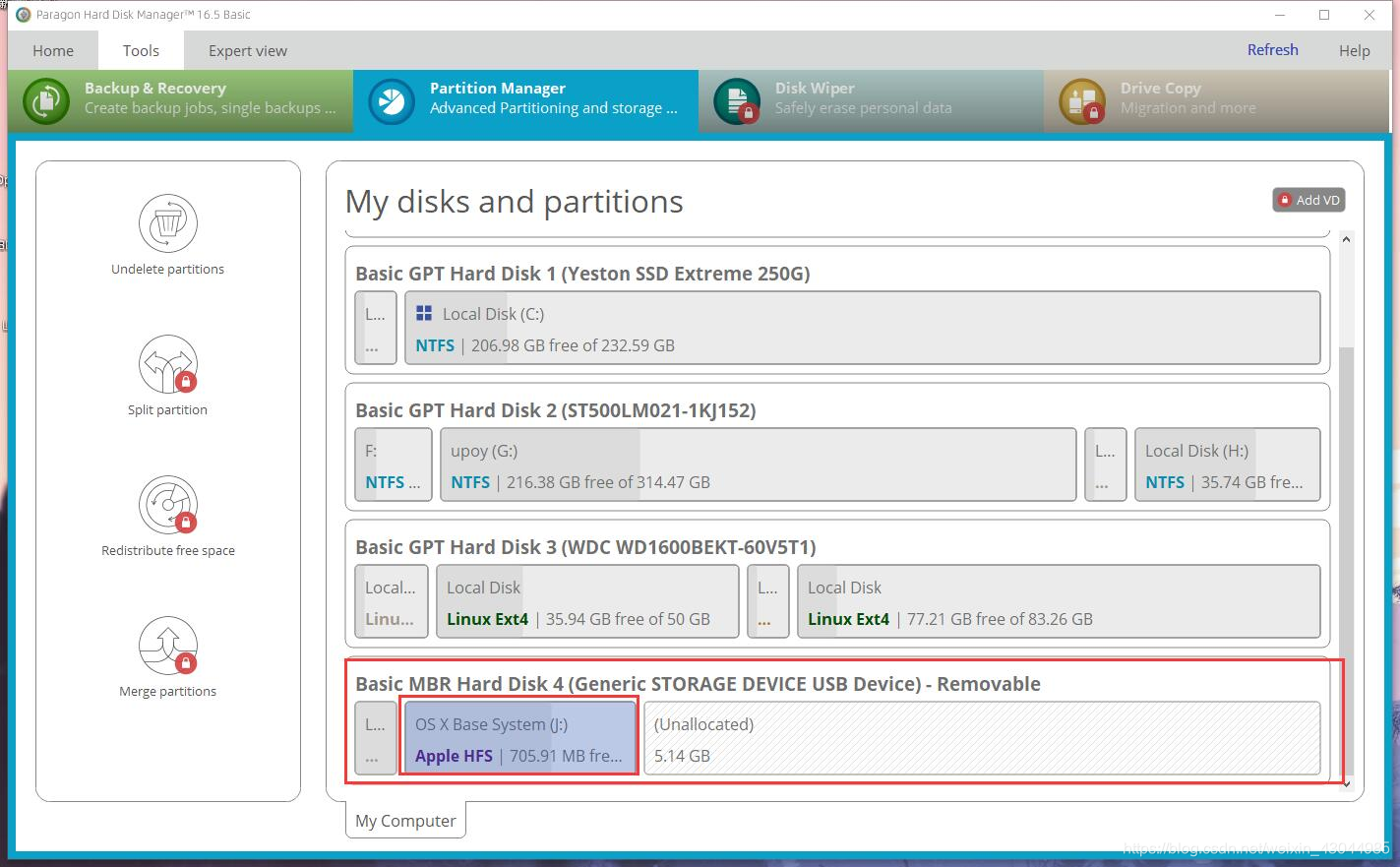
Task: Click the lock icon on Add VD
Action: coord(1284,200)
